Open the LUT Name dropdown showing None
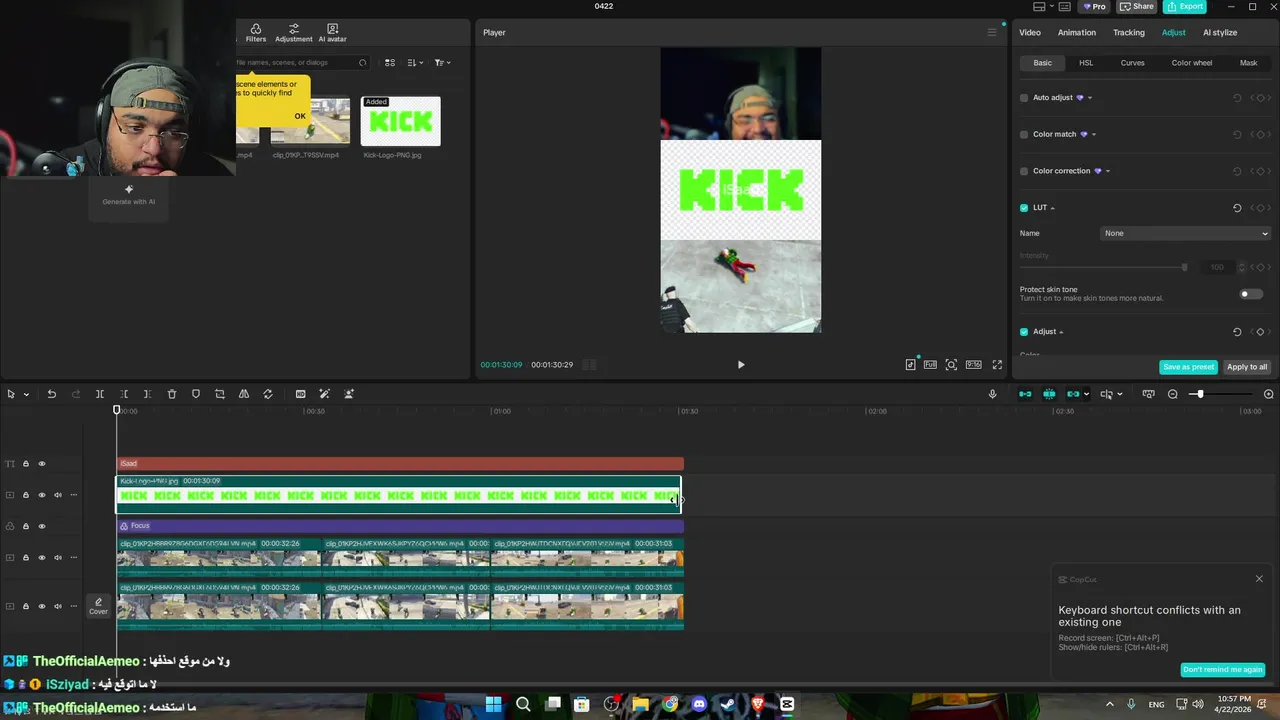 [1185, 233]
